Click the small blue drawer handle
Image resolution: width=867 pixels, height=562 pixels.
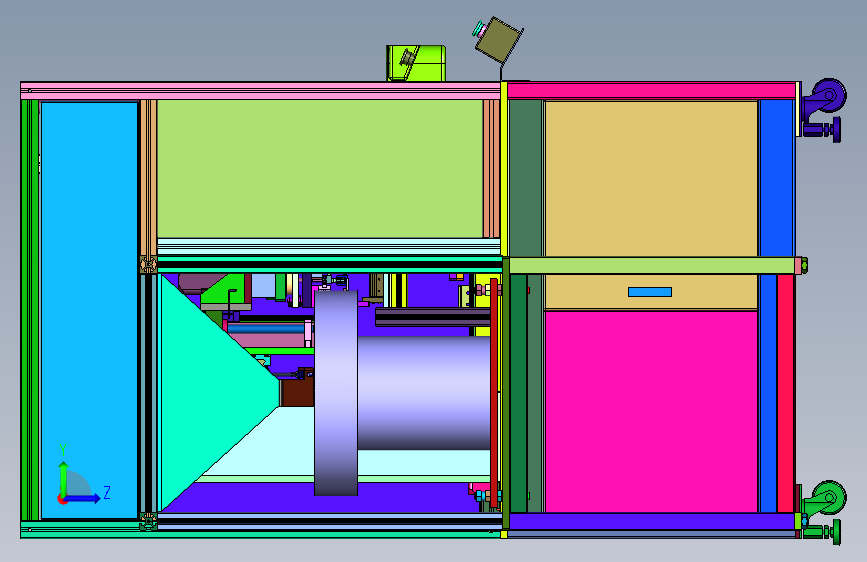click(650, 292)
